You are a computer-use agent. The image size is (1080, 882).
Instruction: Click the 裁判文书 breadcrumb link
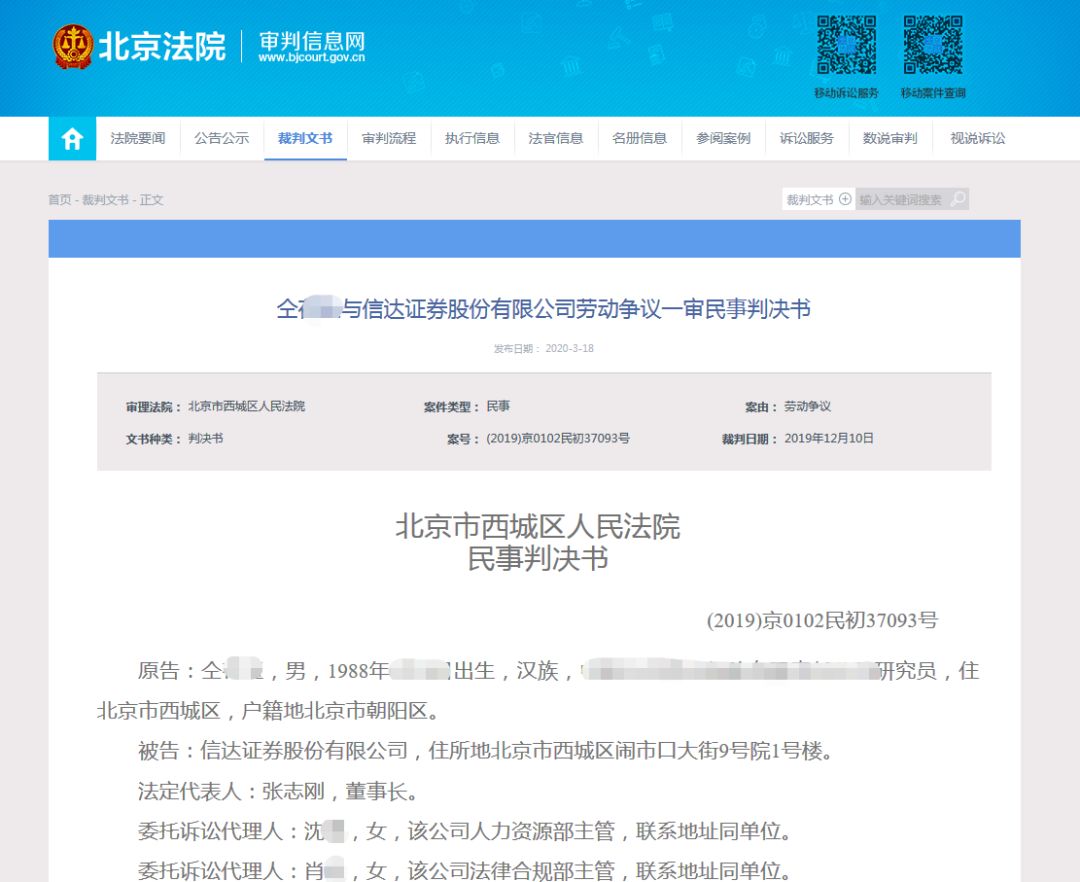[105, 200]
